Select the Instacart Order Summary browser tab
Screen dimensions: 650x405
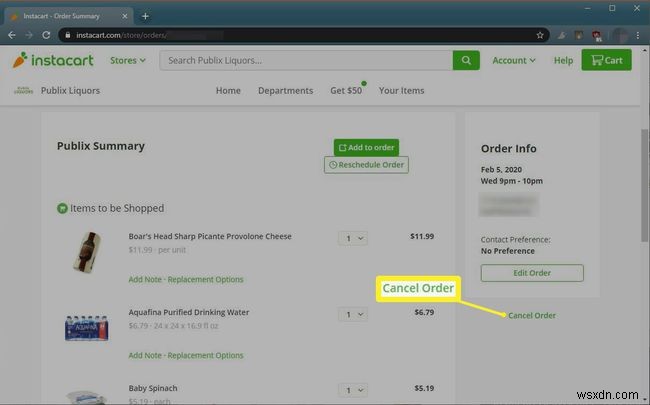coord(68,16)
